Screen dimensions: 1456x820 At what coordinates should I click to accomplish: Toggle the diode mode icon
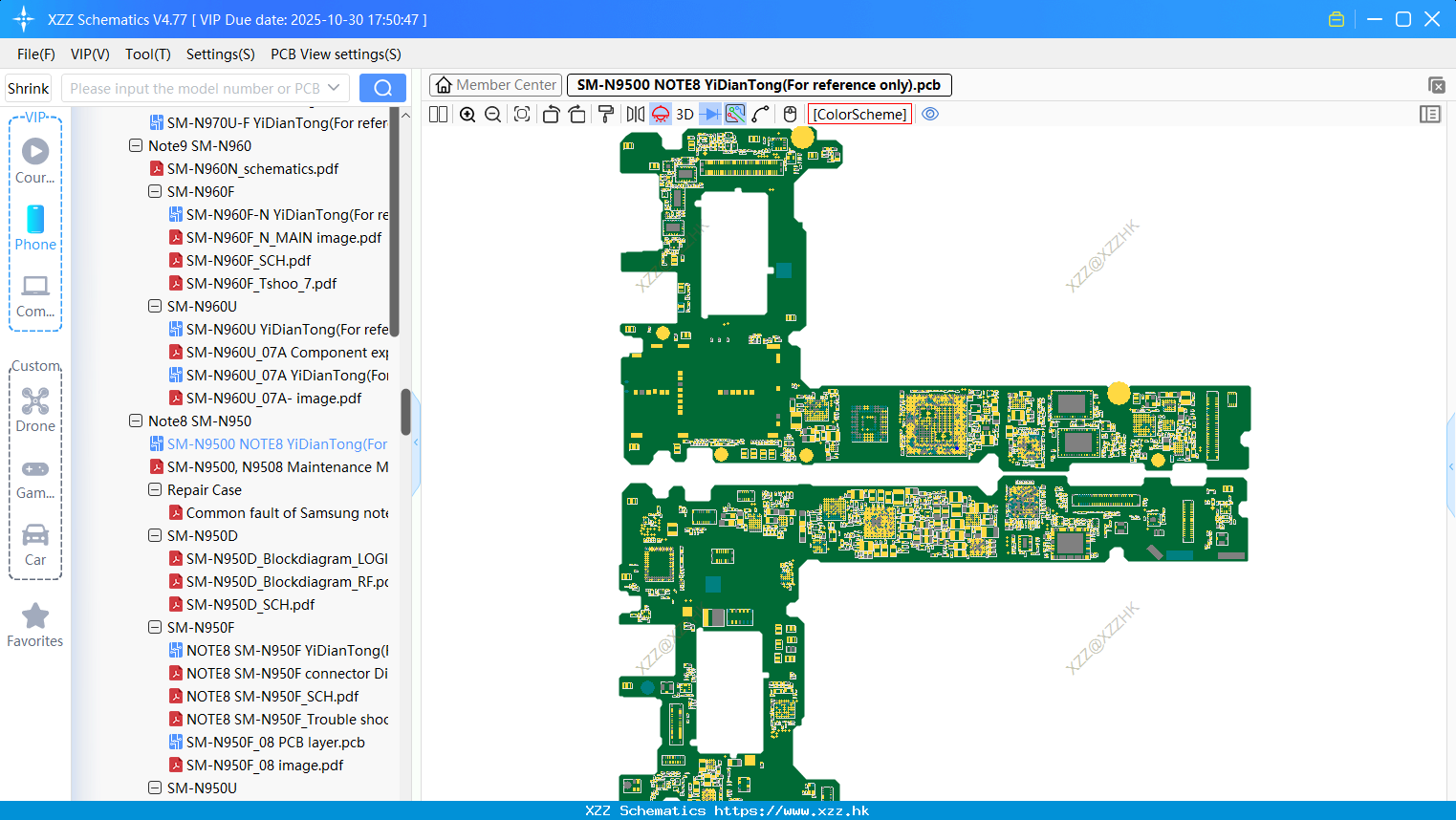click(710, 114)
